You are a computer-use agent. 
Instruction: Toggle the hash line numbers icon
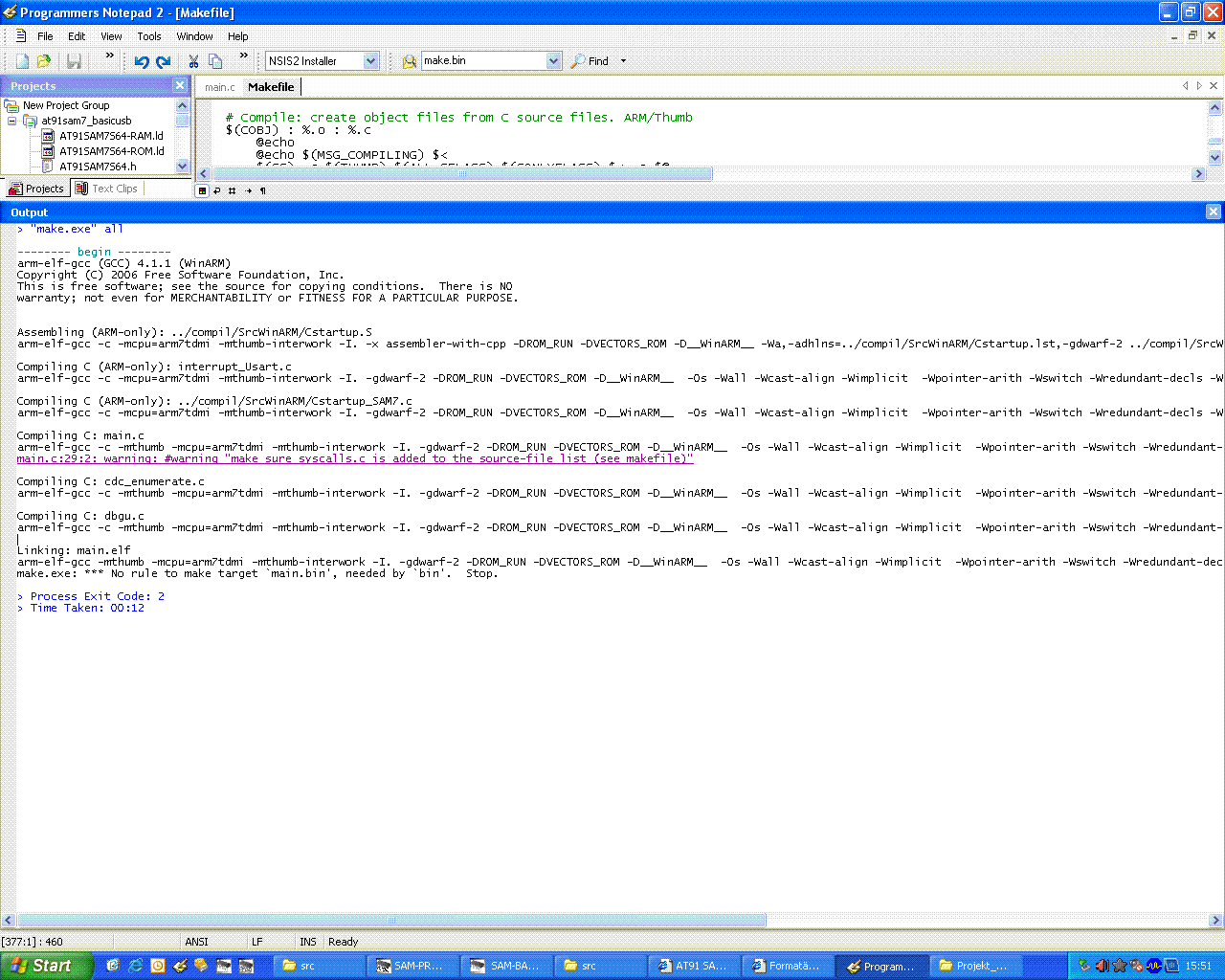233,190
